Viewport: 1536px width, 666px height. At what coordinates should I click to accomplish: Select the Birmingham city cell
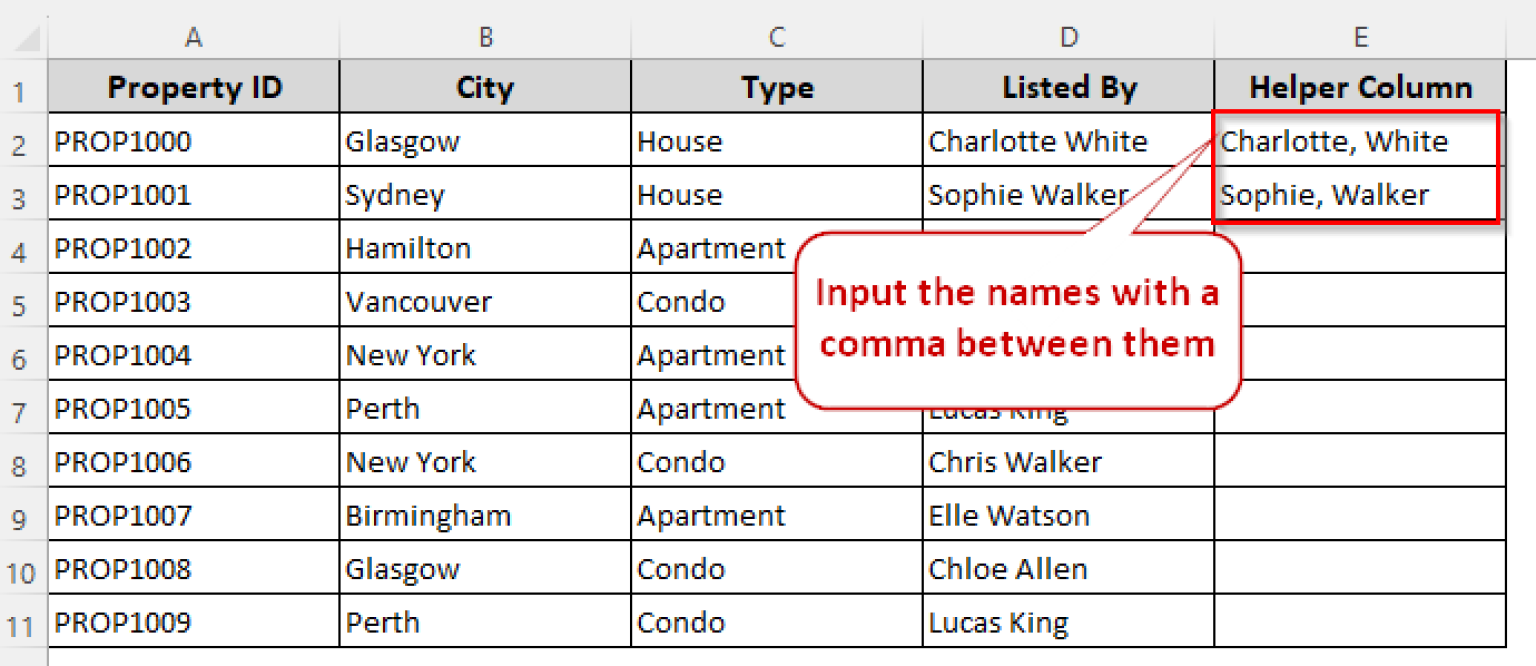[485, 516]
